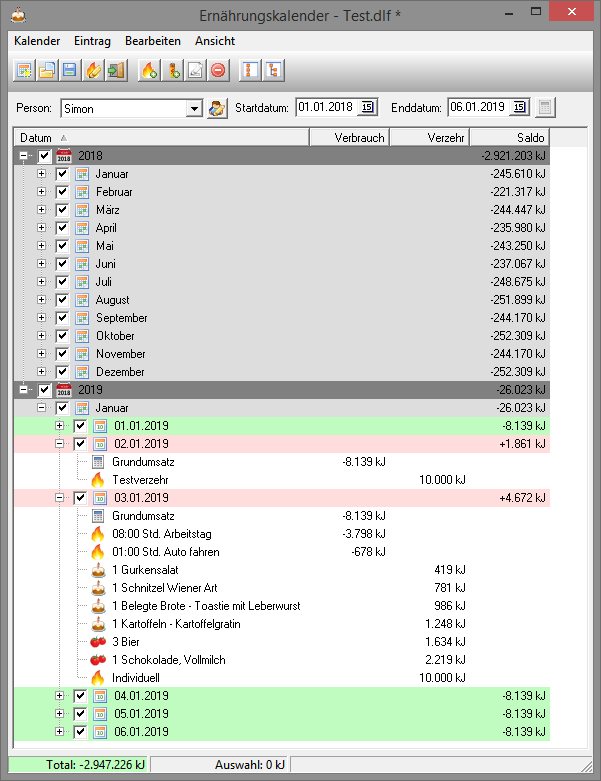The image size is (601, 781).
Task: Click the new calendar toolbar icon
Action: (22, 71)
